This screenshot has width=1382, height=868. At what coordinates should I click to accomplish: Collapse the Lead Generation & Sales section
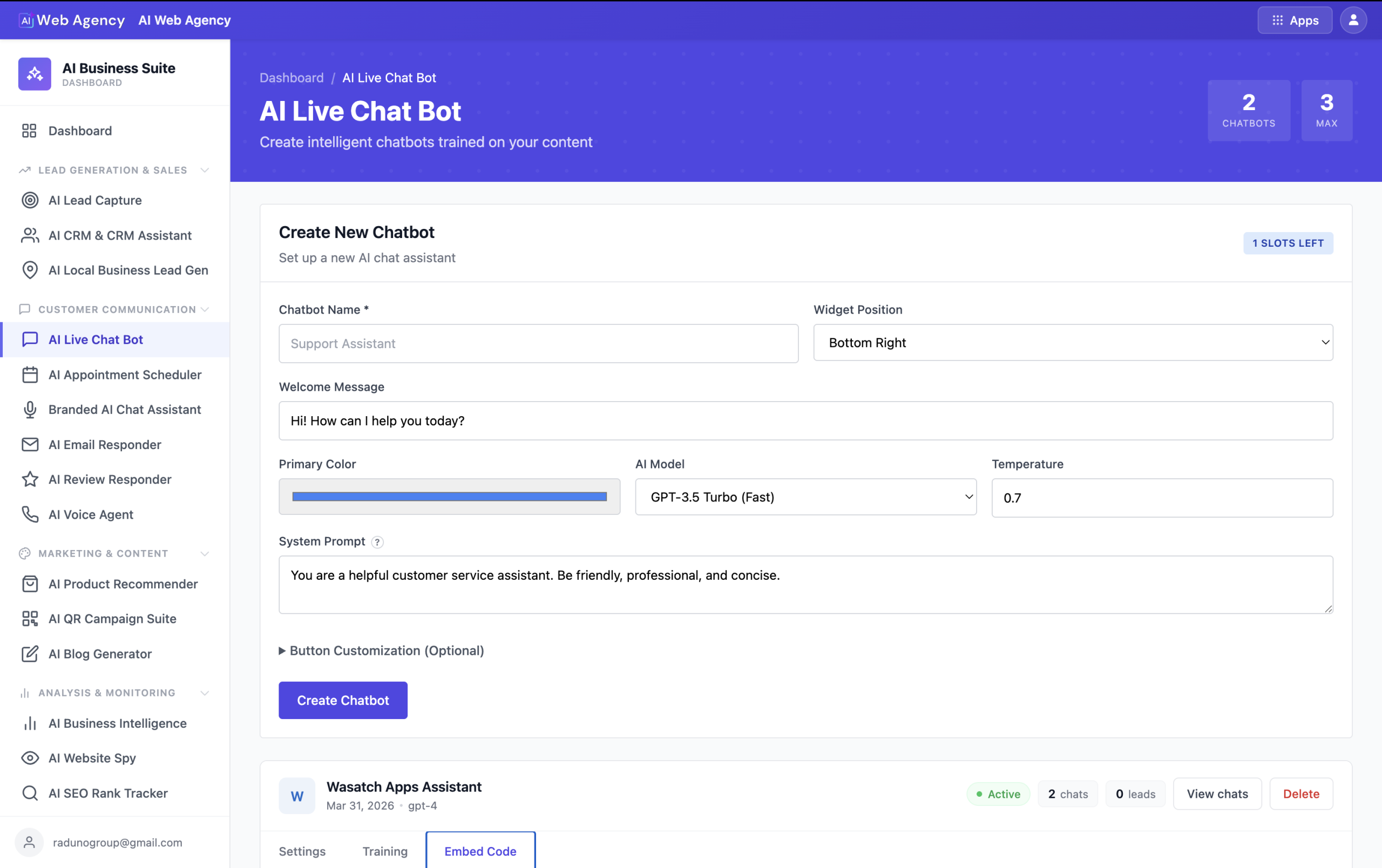(205, 170)
